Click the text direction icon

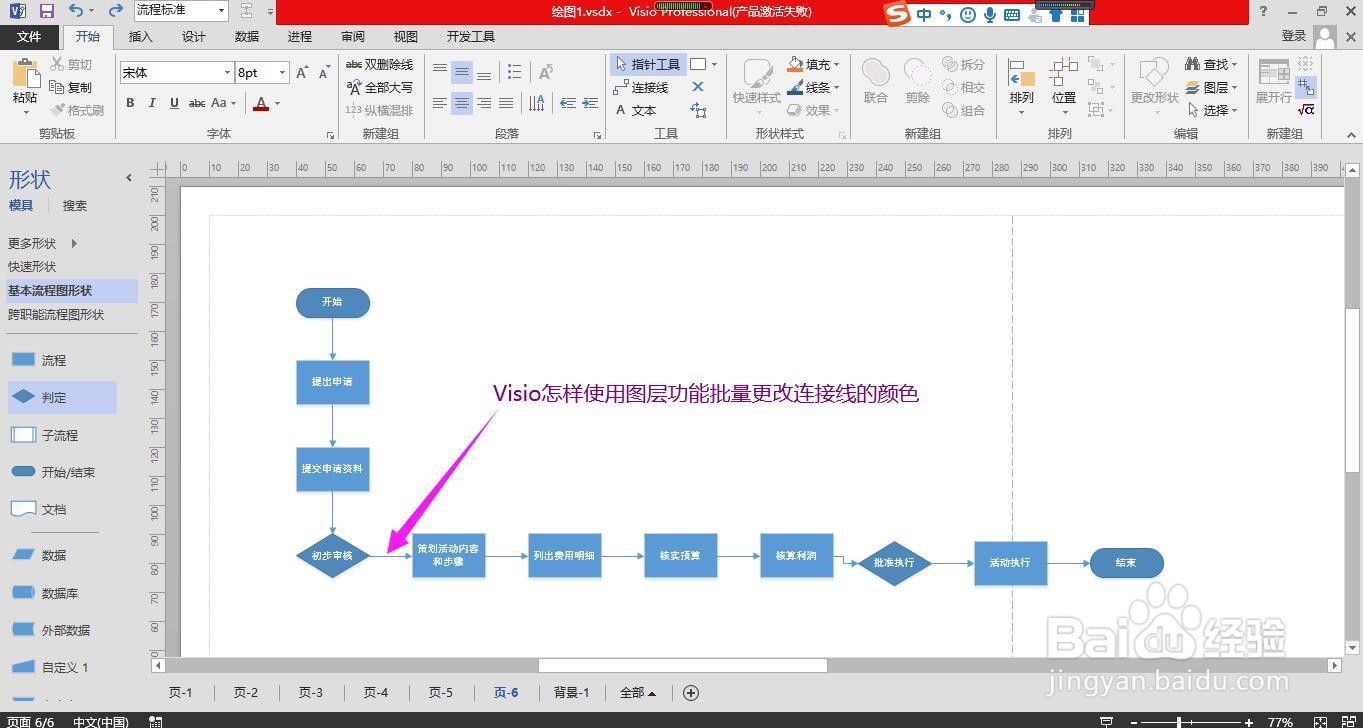(x=537, y=103)
